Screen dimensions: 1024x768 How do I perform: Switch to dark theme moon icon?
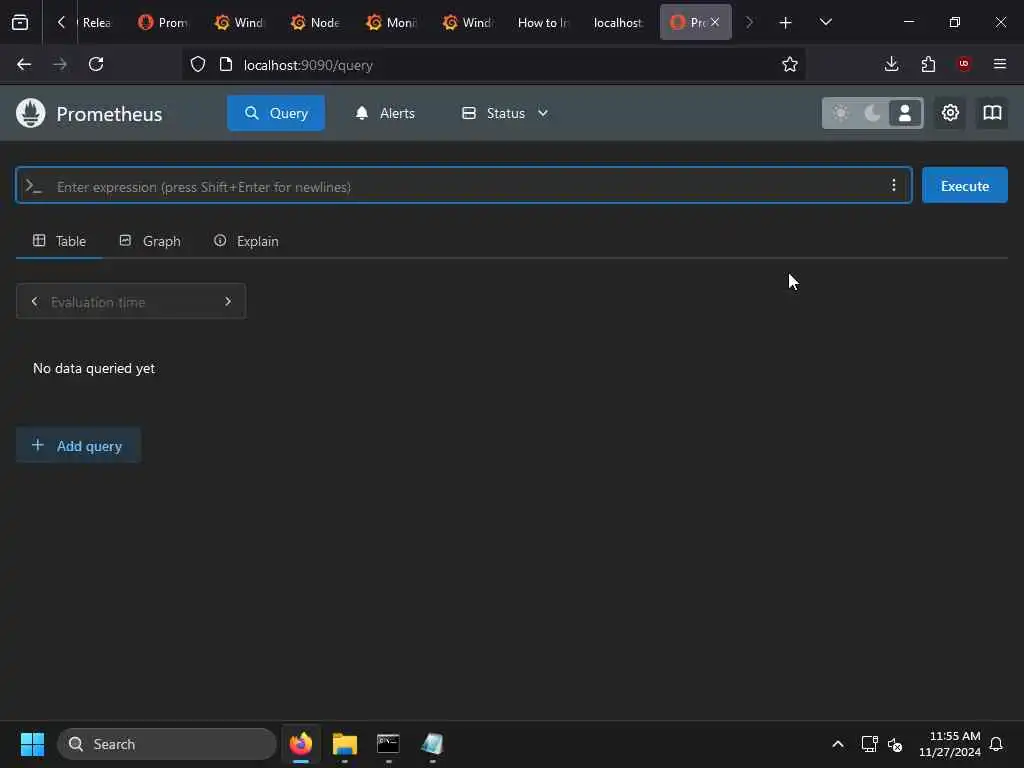(872, 113)
